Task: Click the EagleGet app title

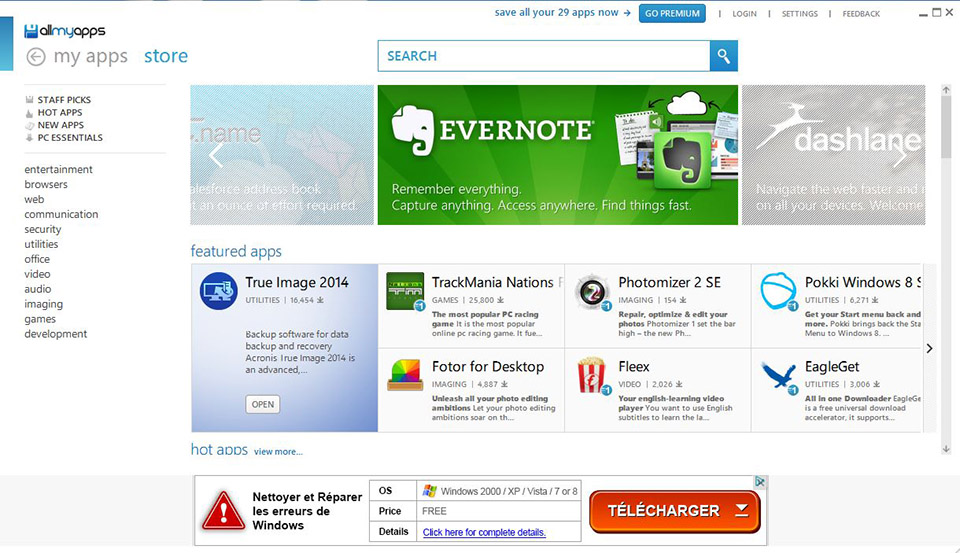Action: 832,366
